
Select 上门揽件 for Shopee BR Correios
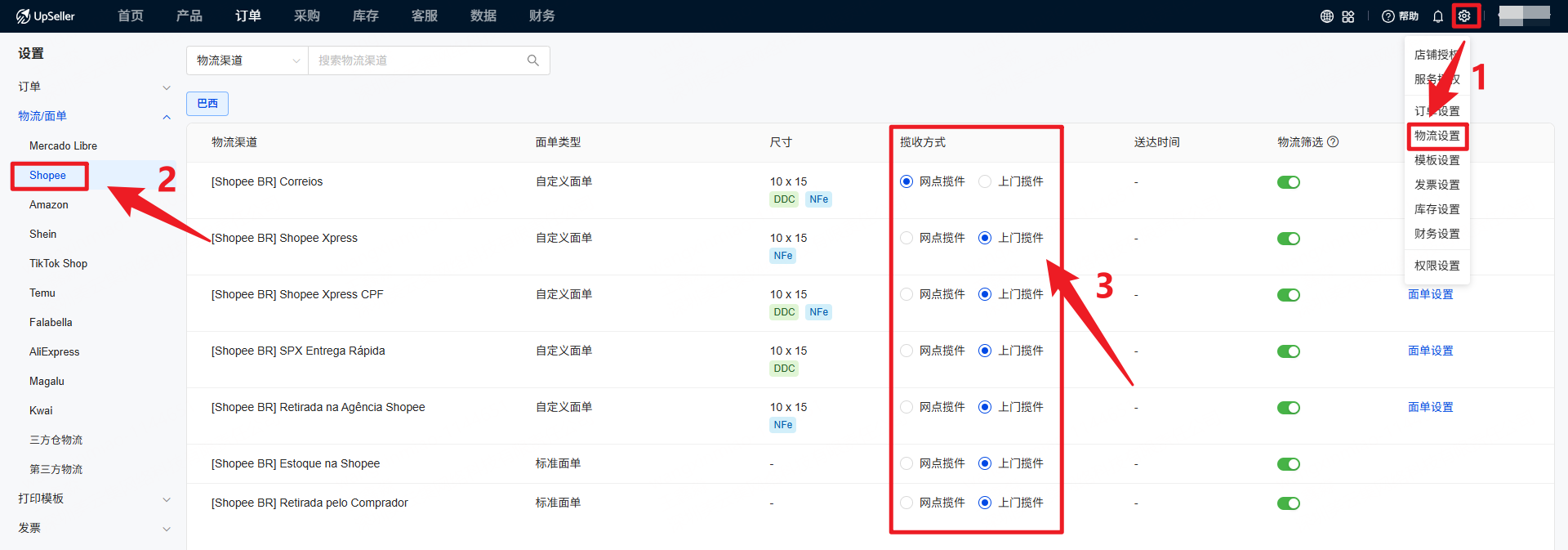point(985,181)
